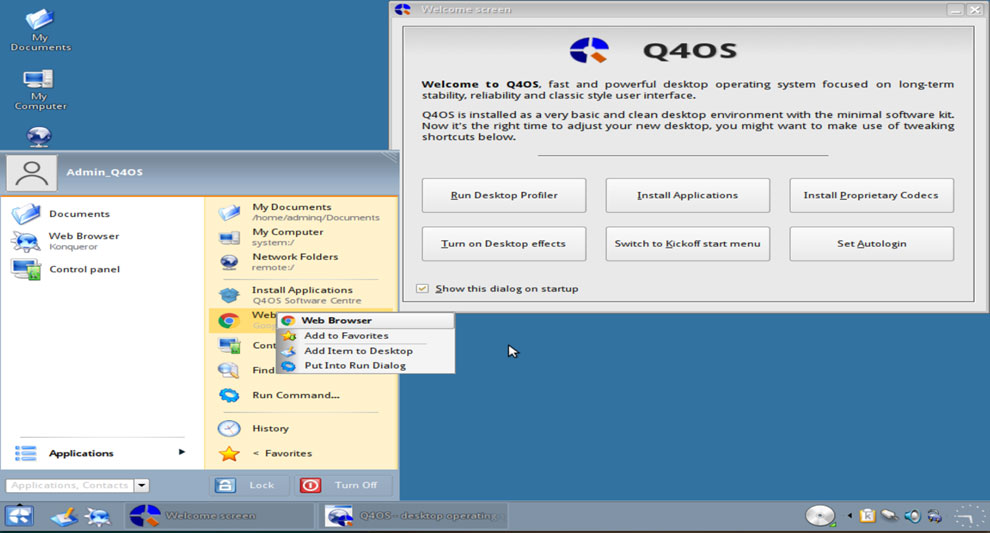Screen dimensions: 990x533
Task: Focus the Applications, Contacts search field
Action: [x=70, y=485]
